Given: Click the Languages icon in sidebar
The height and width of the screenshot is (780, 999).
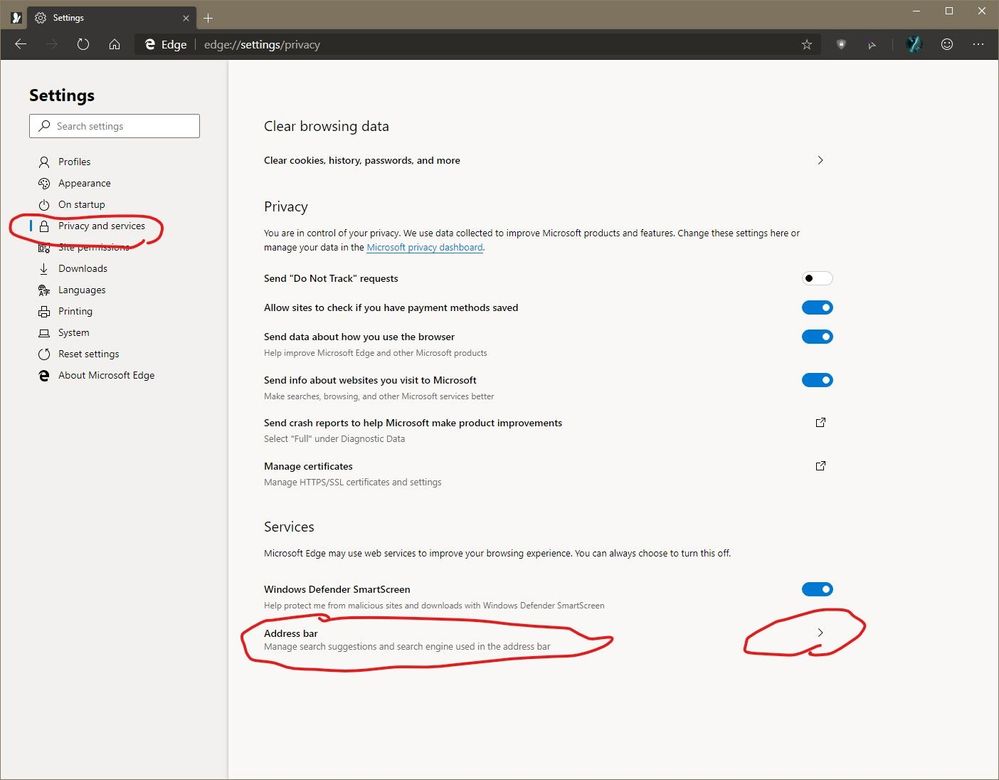Looking at the screenshot, I should (x=44, y=290).
